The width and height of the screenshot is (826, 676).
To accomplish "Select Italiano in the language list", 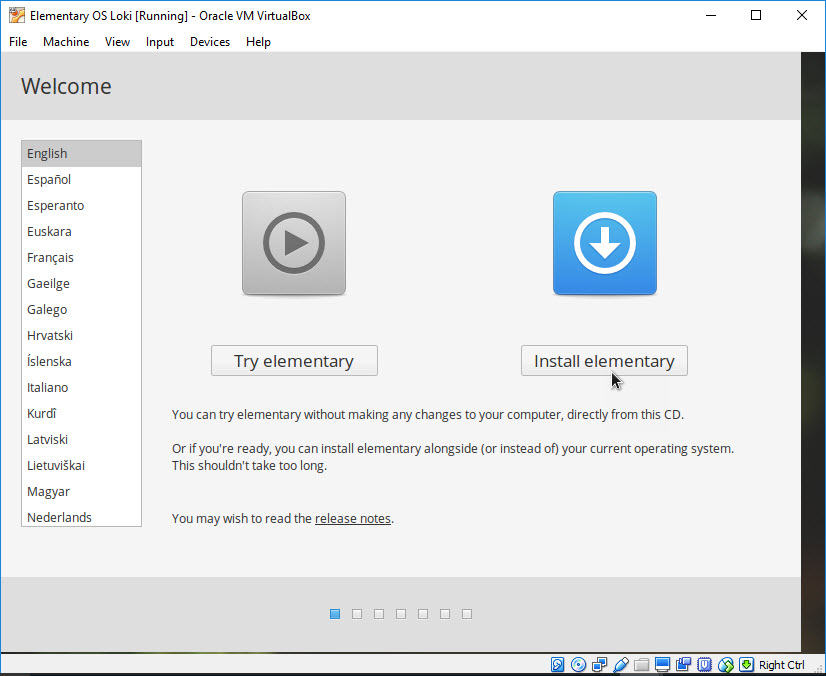I will pos(82,387).
